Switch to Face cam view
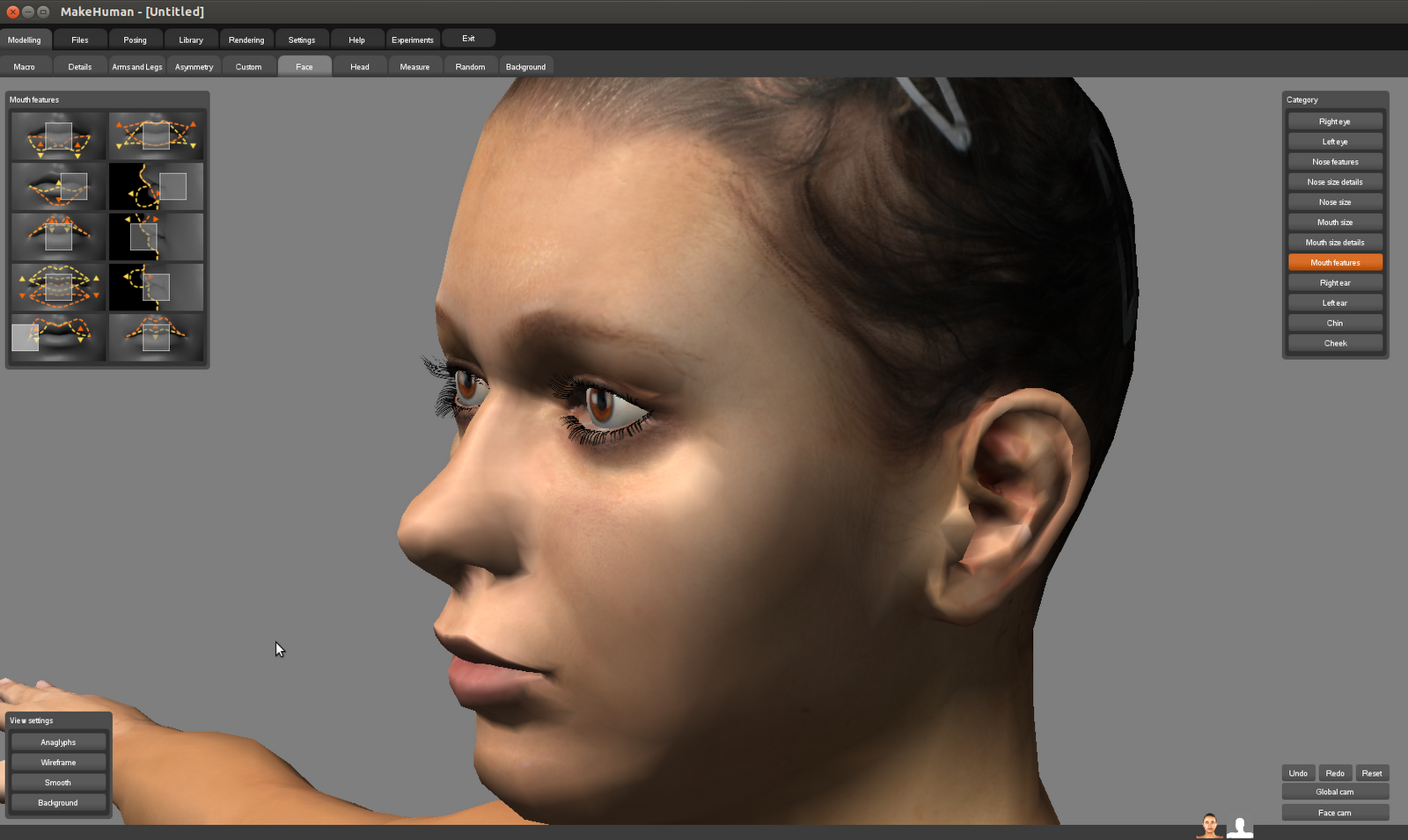This screenshot has width=1408, height=840. tap(1335, 813)
